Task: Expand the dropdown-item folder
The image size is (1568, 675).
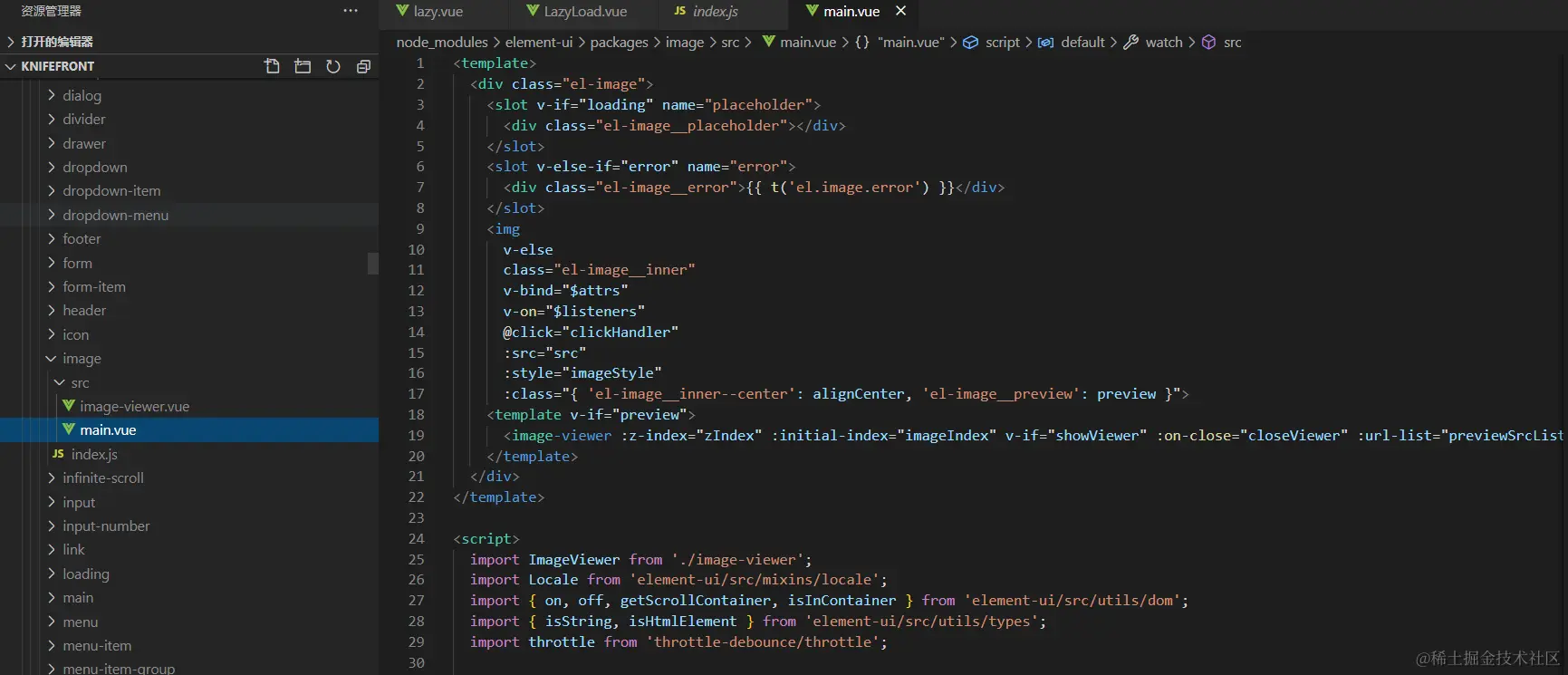Action: (x=111, y=190)
